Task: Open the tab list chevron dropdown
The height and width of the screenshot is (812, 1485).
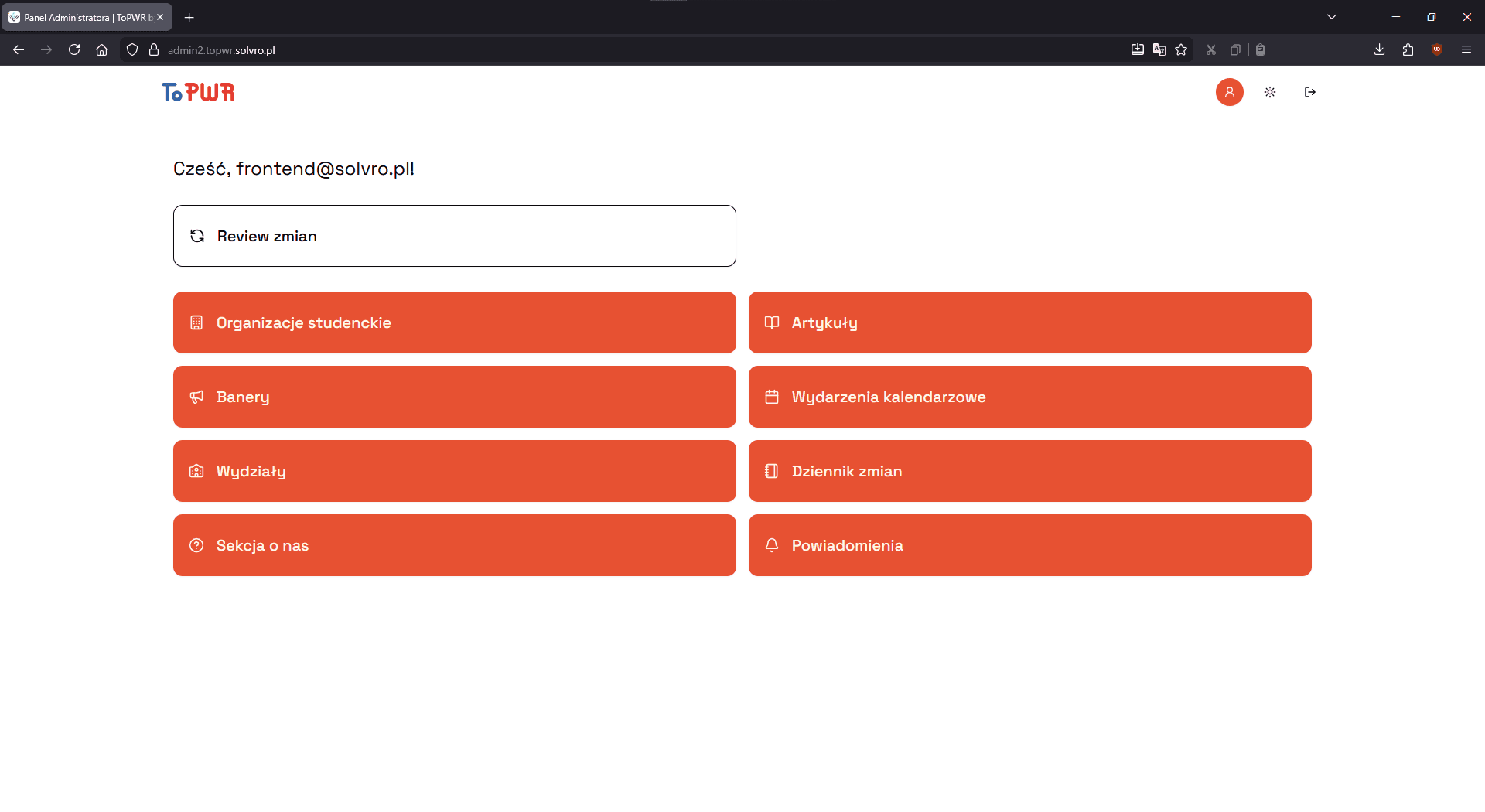Action: [1332, 16]
